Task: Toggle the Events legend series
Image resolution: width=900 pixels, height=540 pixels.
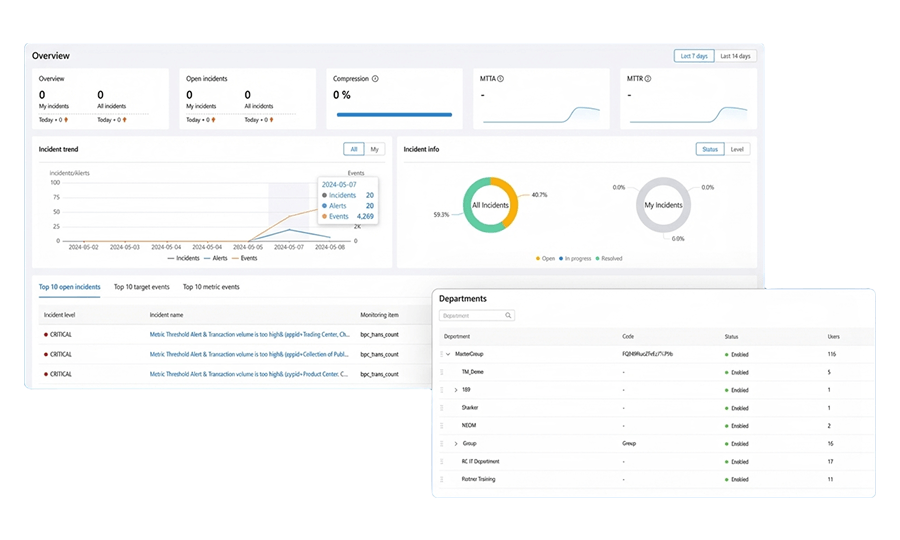Action: pyautogui.click(x=245, y=258)
